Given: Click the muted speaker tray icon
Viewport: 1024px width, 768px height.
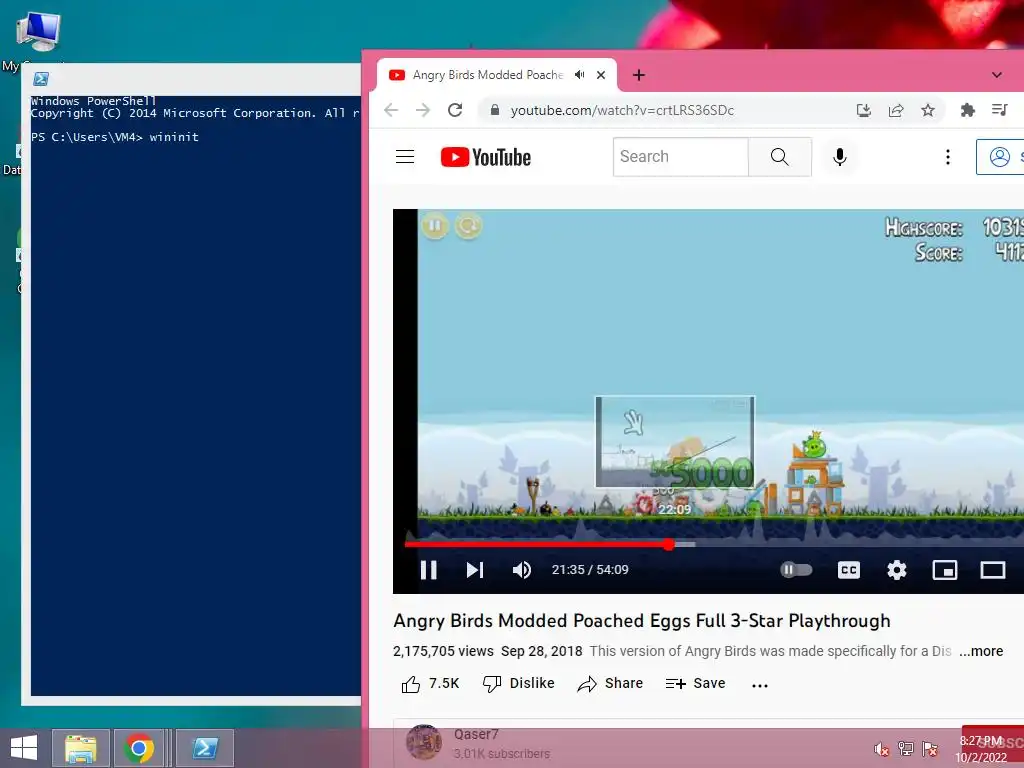Looking at the screenshot, I should click(x=882, y=749).
